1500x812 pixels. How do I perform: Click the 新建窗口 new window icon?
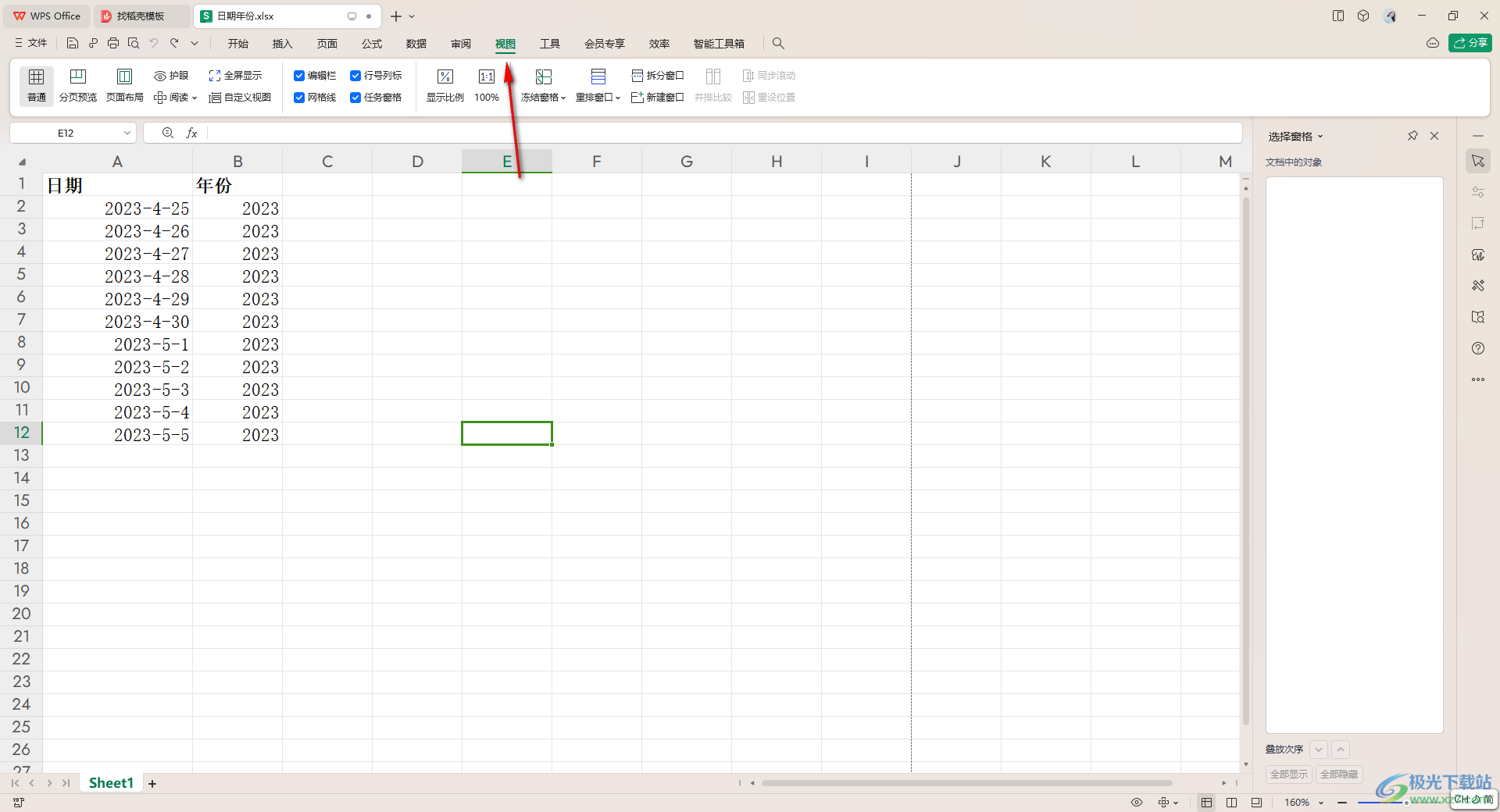coord(637,98)
